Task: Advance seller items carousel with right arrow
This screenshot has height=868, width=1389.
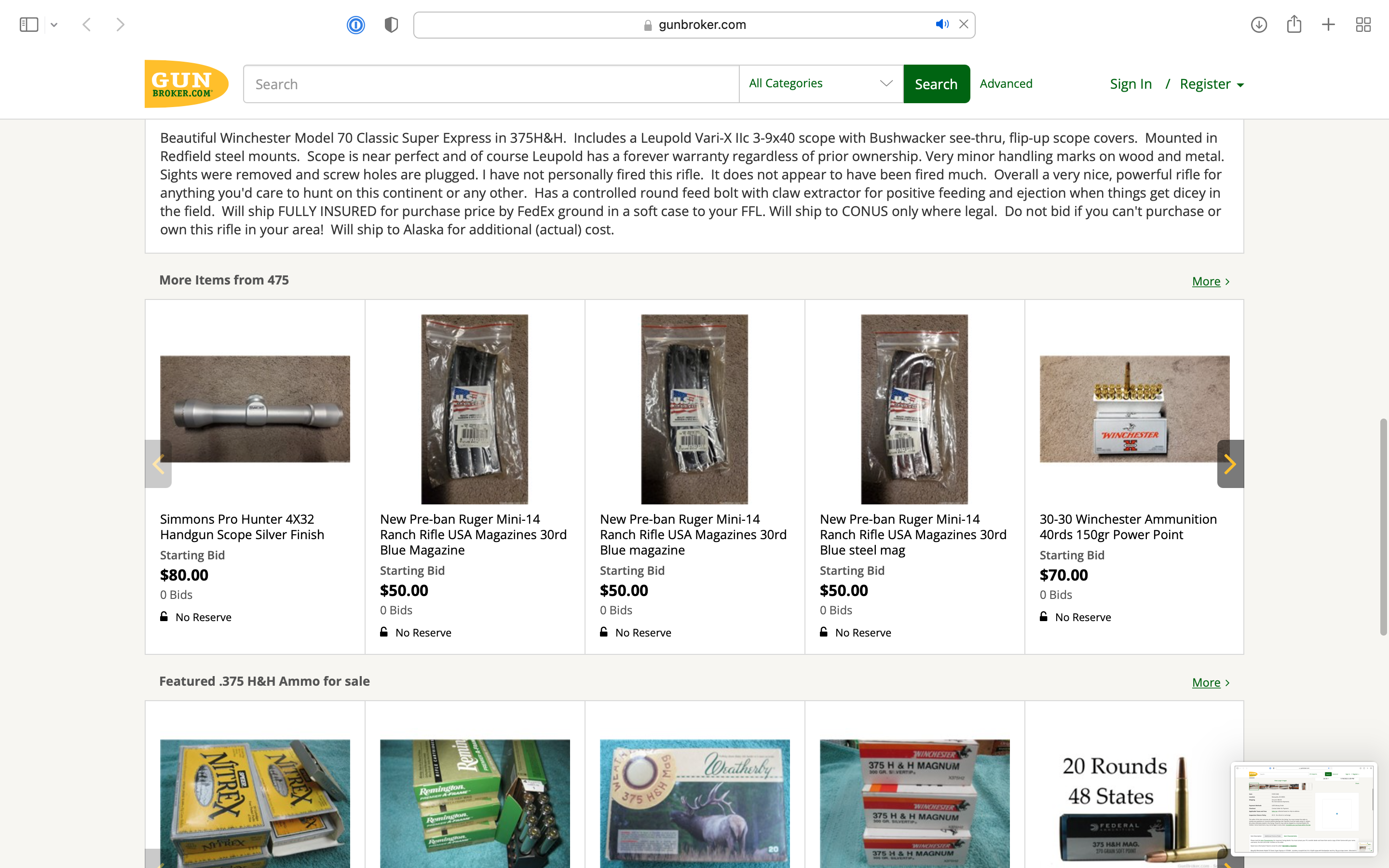Action: (x=1230, y=464)
